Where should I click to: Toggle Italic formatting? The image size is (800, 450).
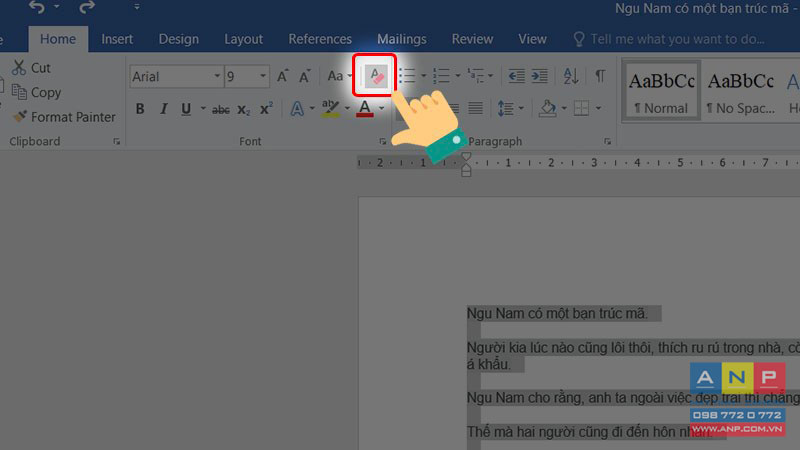163,109
